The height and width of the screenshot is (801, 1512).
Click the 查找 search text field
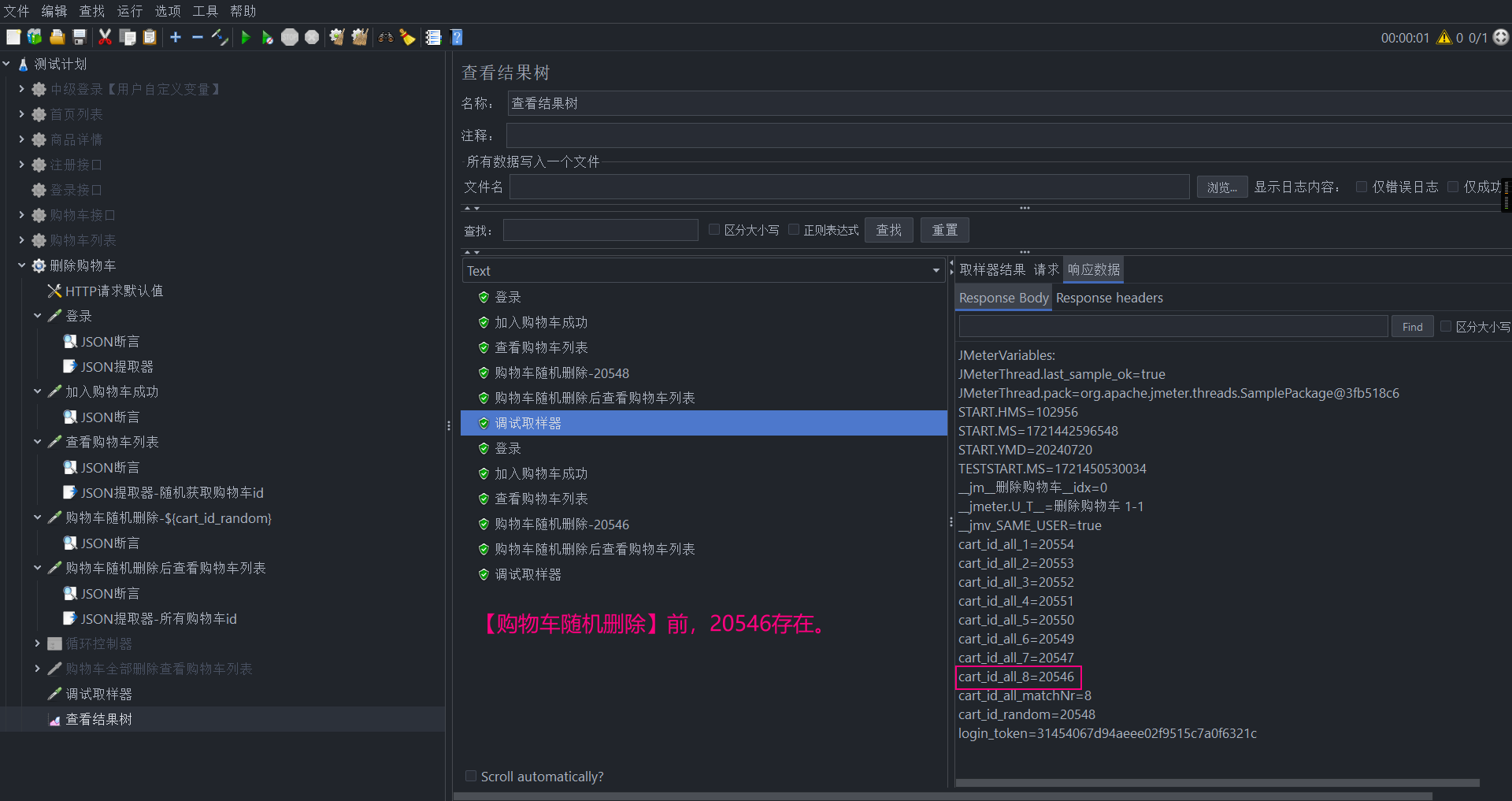point(601,230)
